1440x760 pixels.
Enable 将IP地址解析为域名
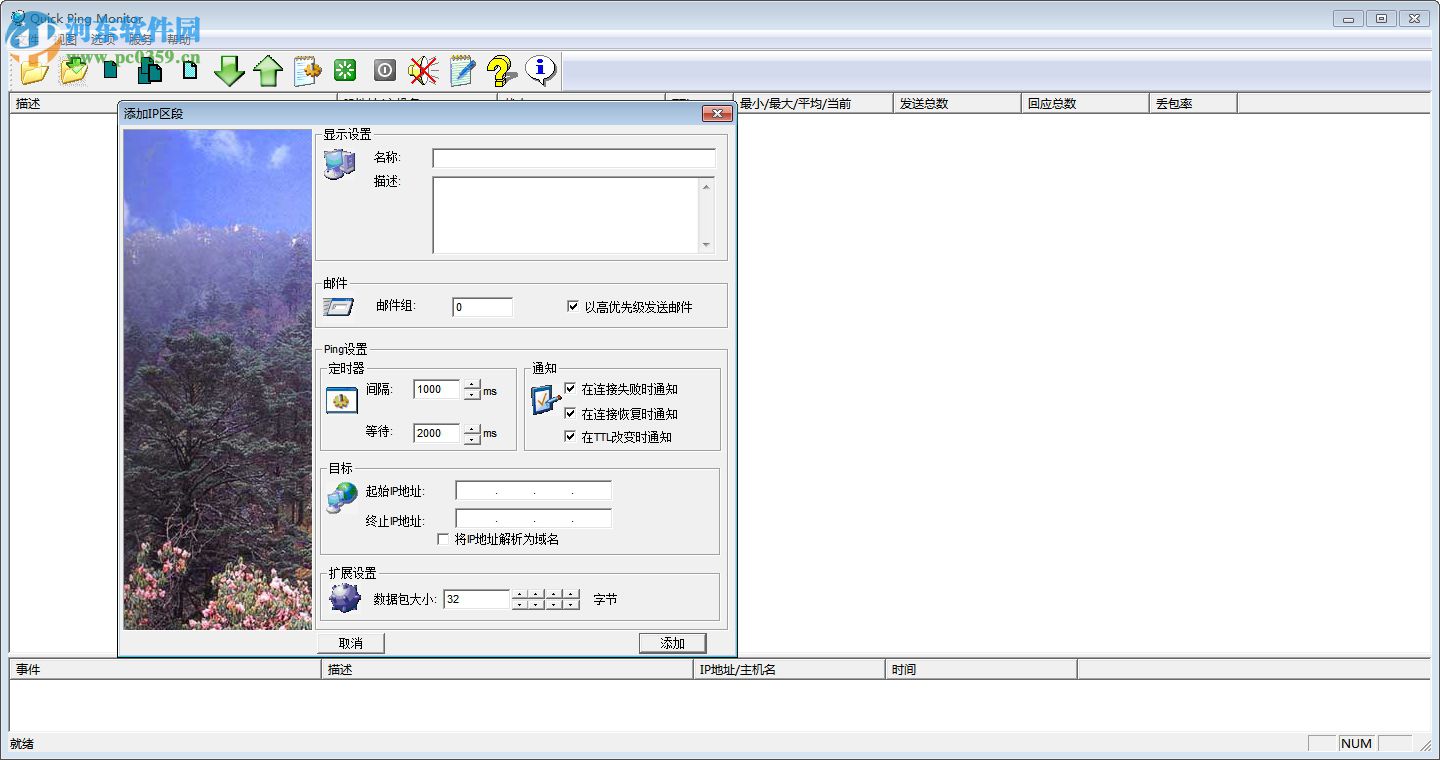[x=443, y=539]
